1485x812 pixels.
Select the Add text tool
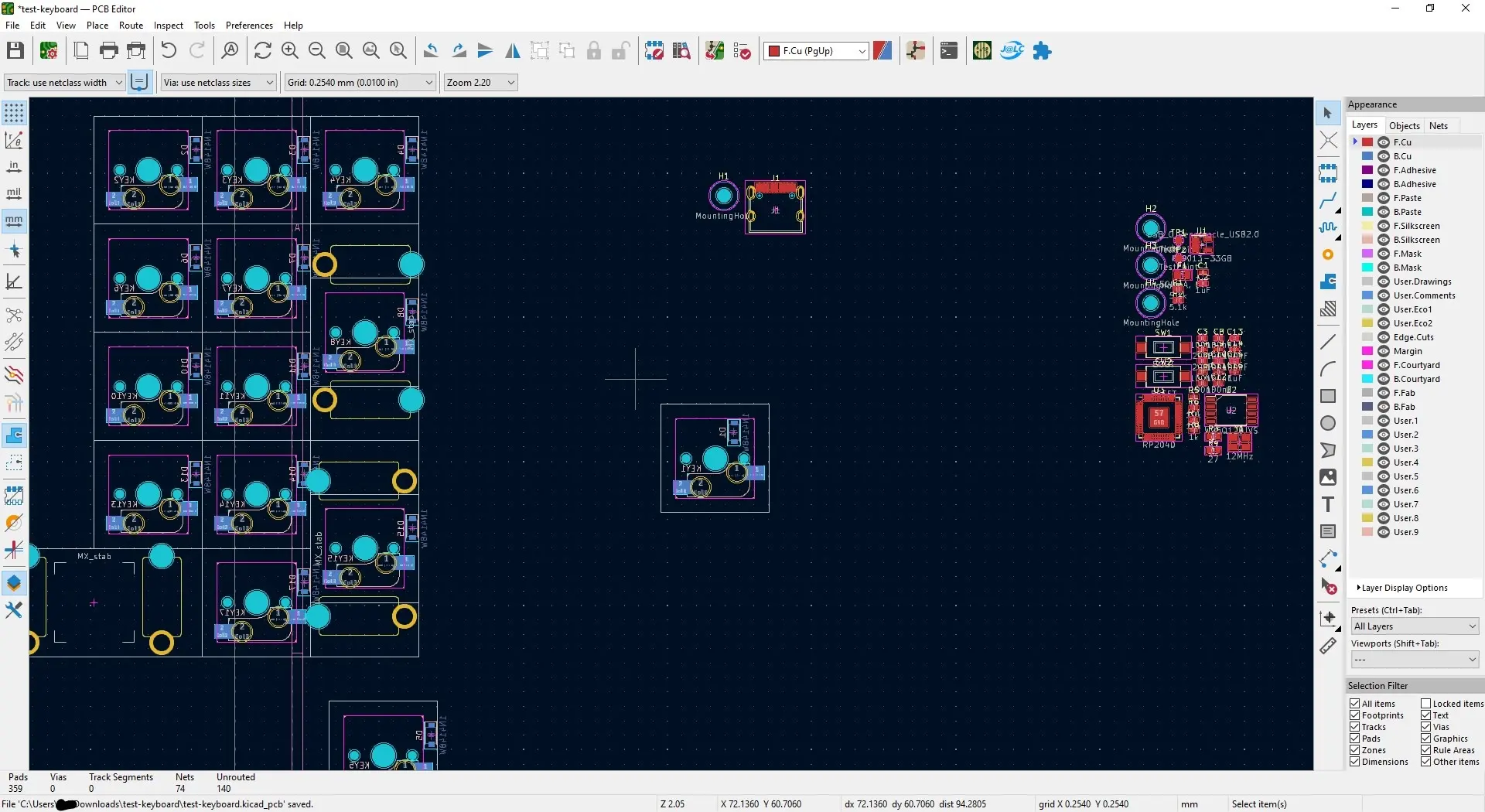pos(1328,504)
